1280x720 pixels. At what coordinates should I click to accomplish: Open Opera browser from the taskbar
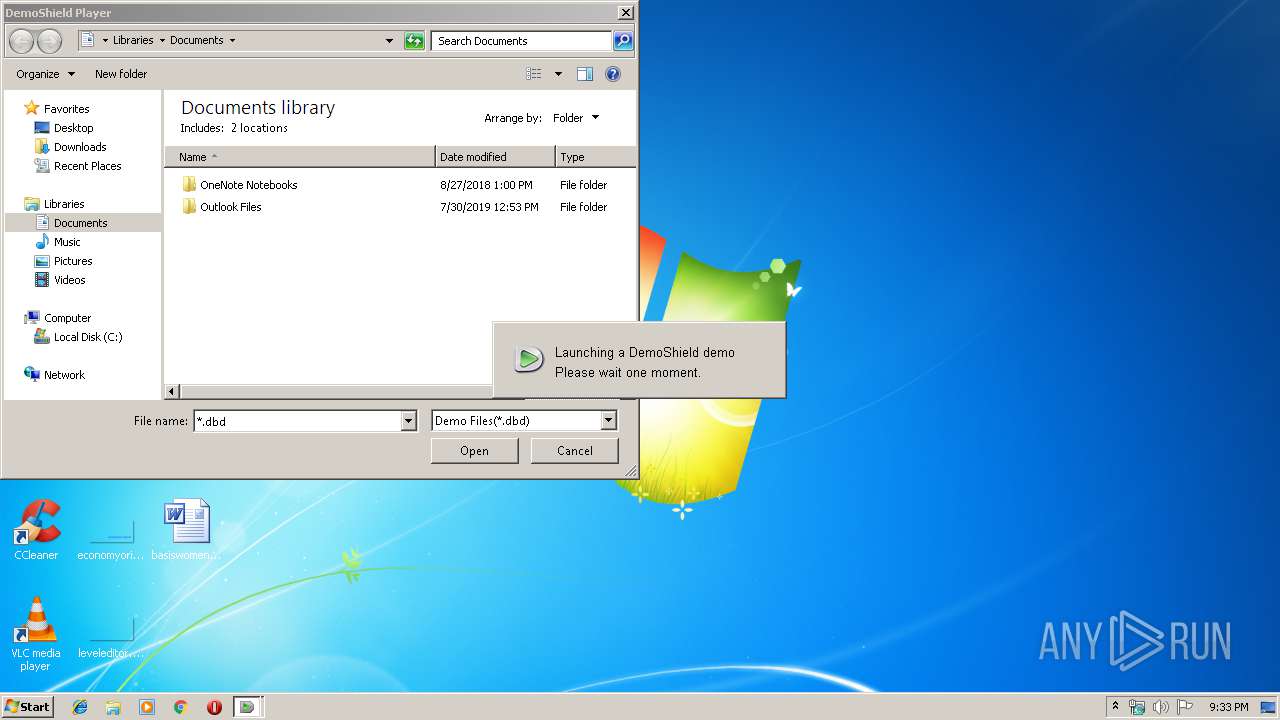[214, 707]
